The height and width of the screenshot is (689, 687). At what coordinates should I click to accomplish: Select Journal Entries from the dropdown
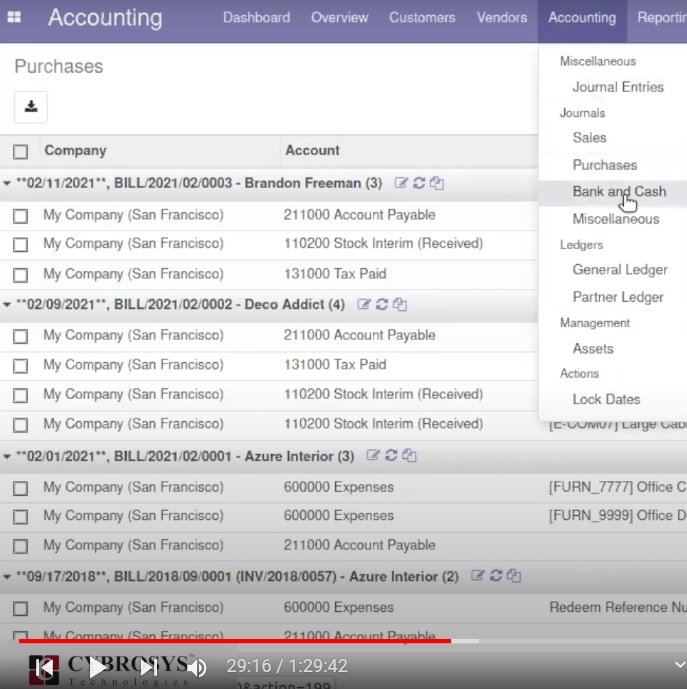click(618, 87)
